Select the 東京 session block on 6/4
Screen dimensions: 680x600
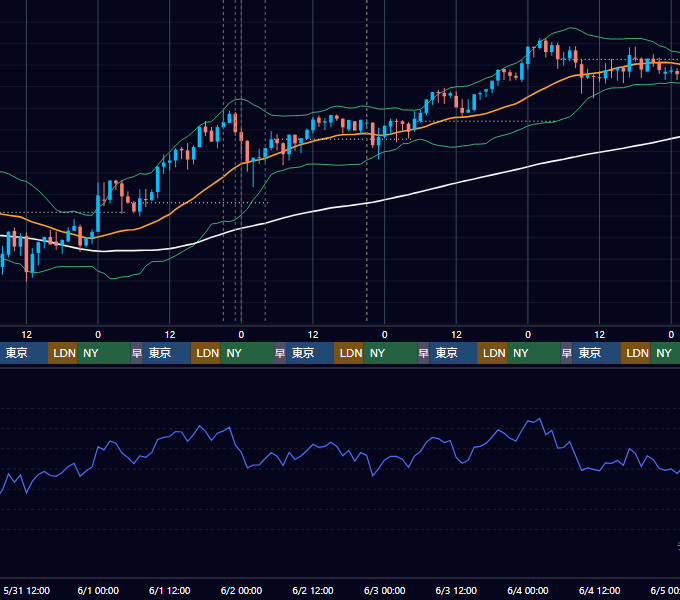point(597,353)
